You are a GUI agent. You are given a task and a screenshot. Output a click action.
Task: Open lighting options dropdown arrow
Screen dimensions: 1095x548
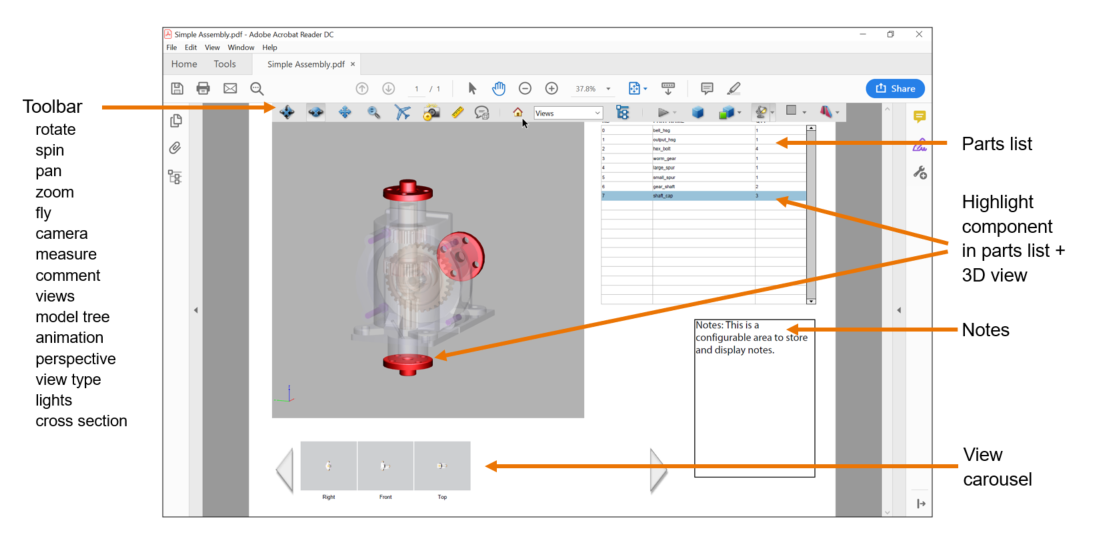(x=772, y=113)
